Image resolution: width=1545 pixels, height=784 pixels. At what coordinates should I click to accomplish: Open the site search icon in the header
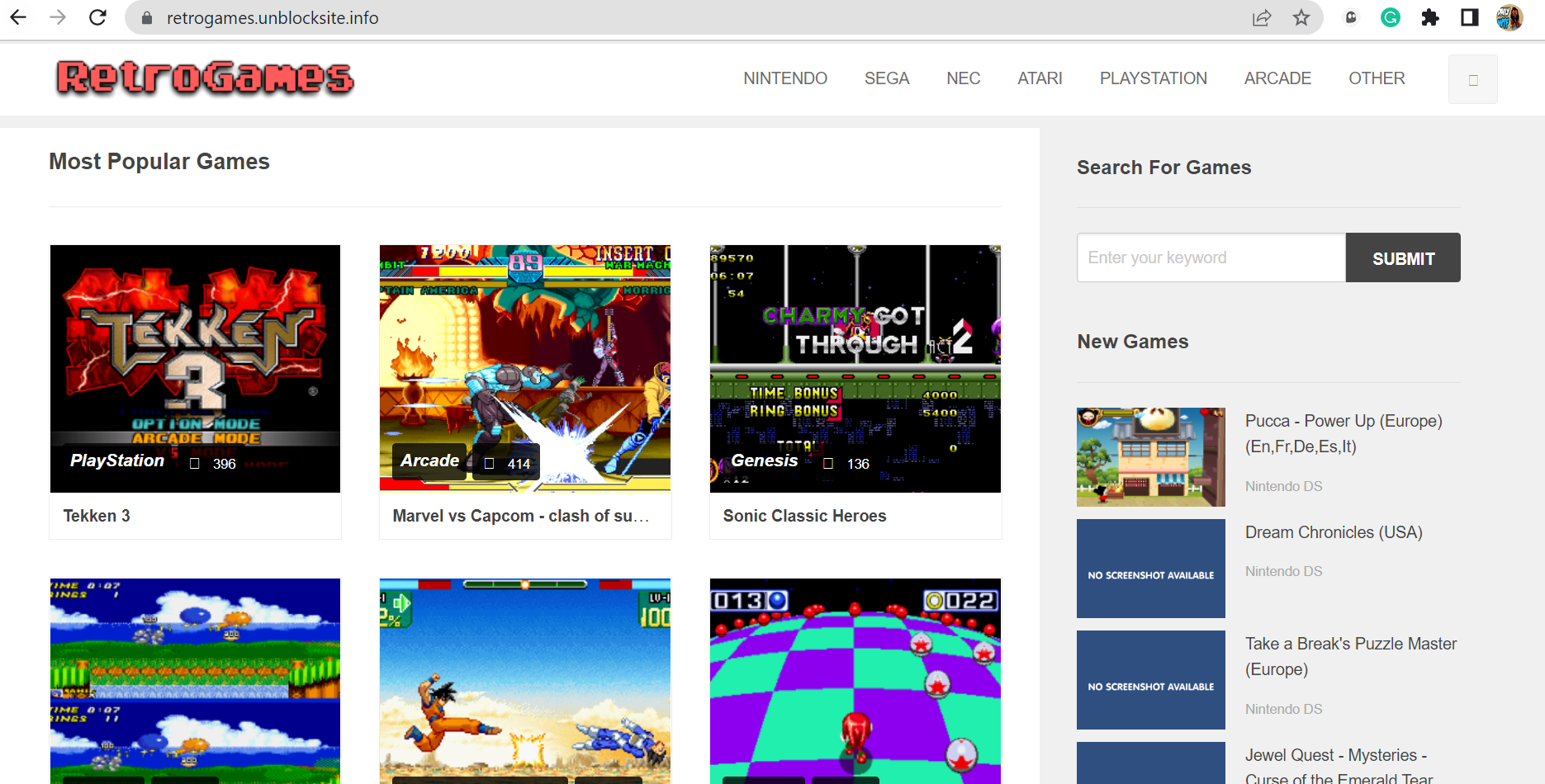pos(1472,78)
